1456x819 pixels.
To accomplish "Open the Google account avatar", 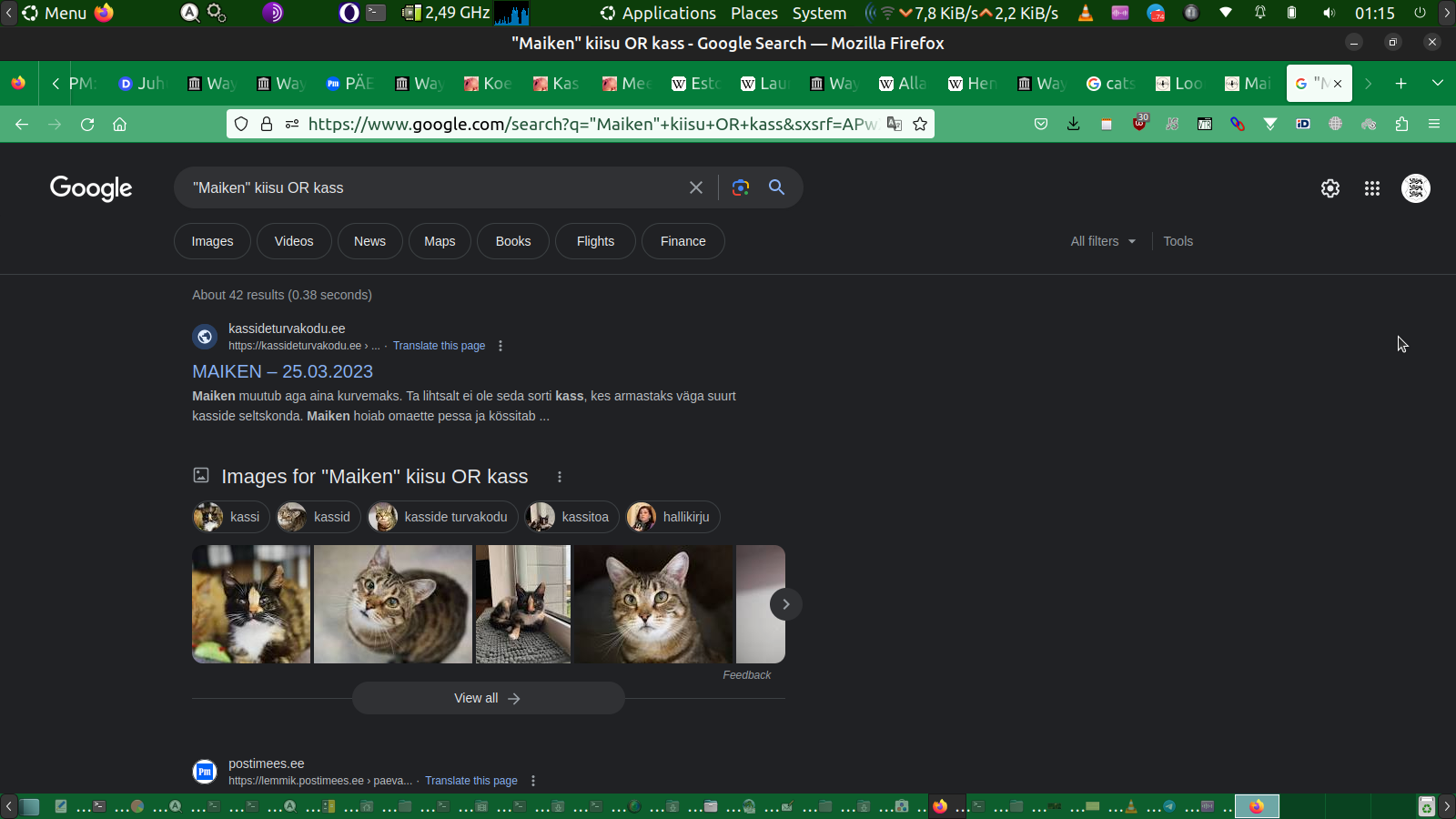I will click(1416, 188).
